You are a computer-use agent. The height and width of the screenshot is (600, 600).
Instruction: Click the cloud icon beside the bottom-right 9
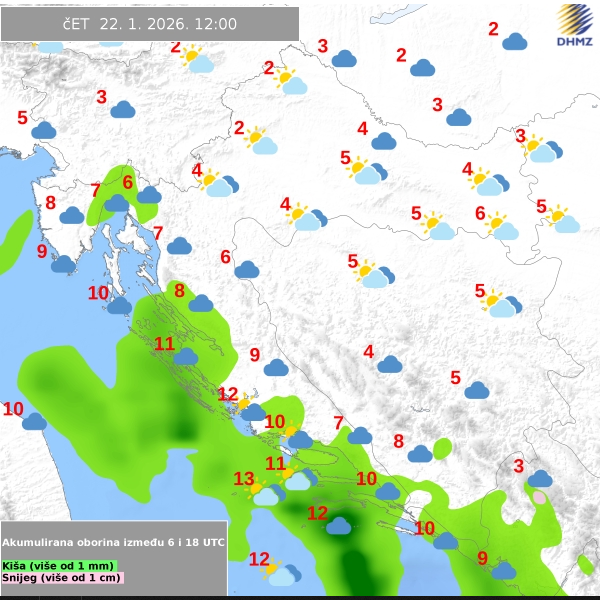click(503, 570)
